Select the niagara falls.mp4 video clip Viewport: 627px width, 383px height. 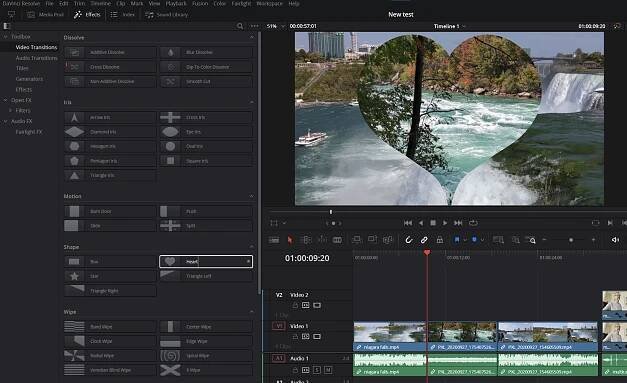(390, 336)
